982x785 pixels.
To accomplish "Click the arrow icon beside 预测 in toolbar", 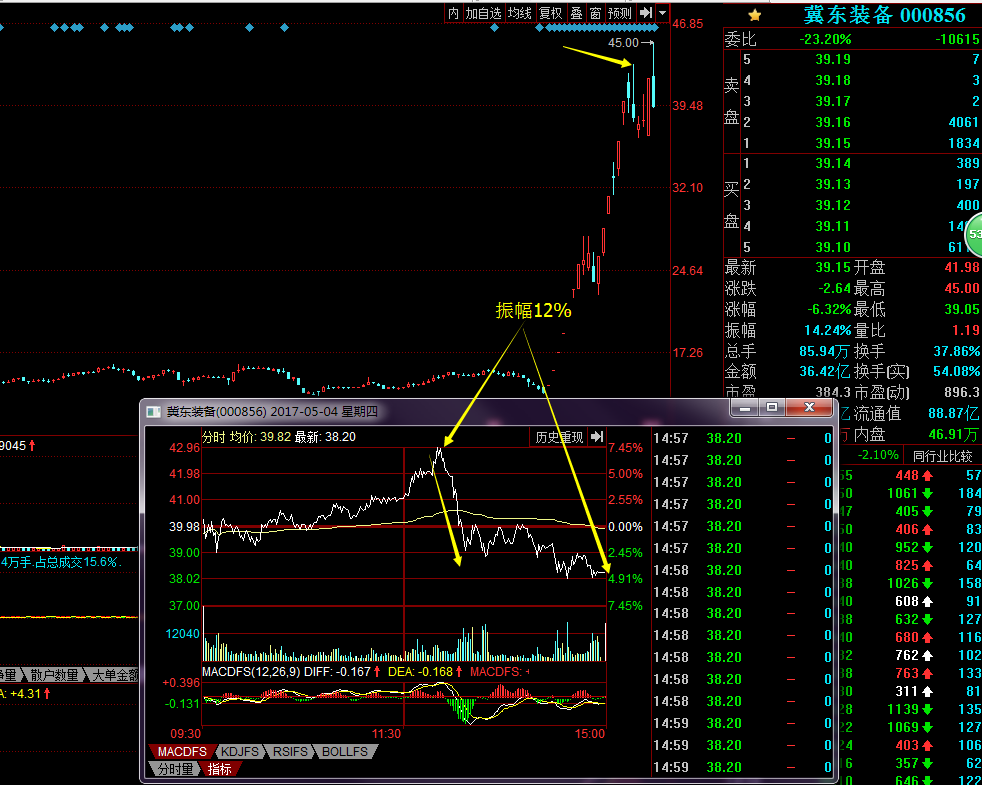I will pyautogui.click(x=646, y=13).
